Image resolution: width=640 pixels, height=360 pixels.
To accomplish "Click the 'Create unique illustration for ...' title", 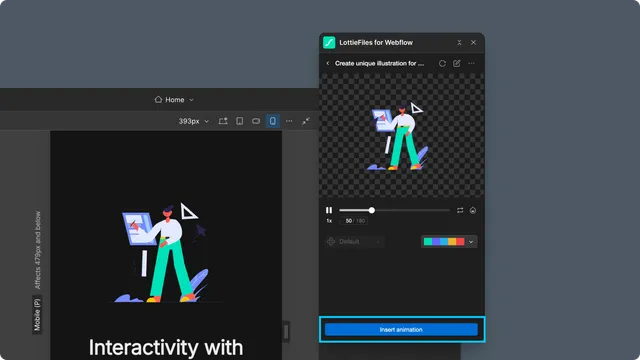I will [379, 63].
